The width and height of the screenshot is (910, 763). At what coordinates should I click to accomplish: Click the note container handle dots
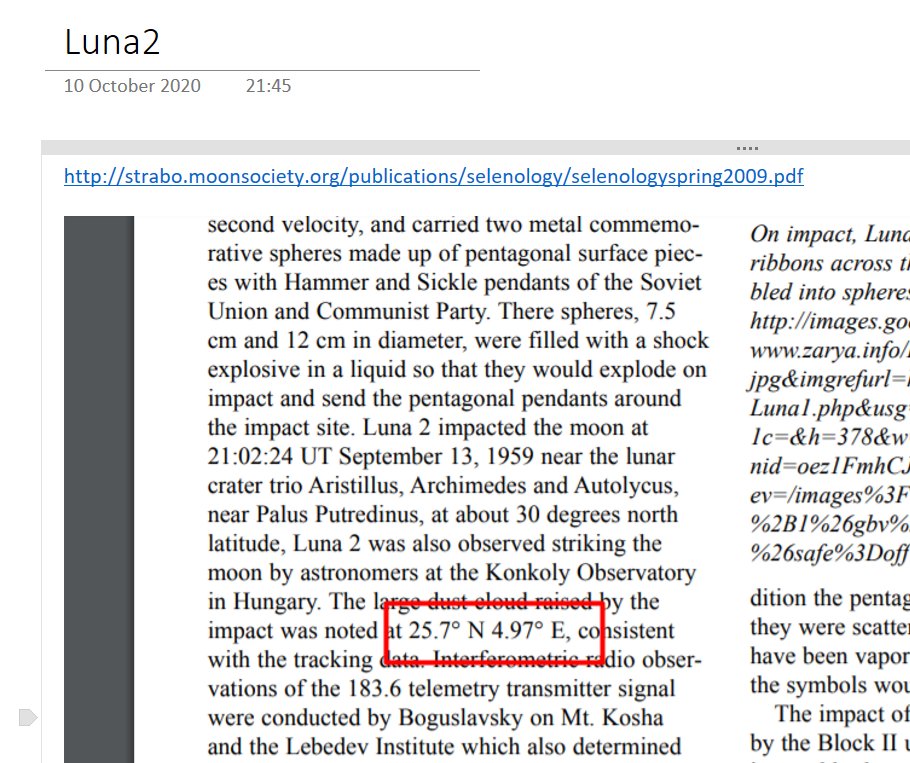click(747, 149)
